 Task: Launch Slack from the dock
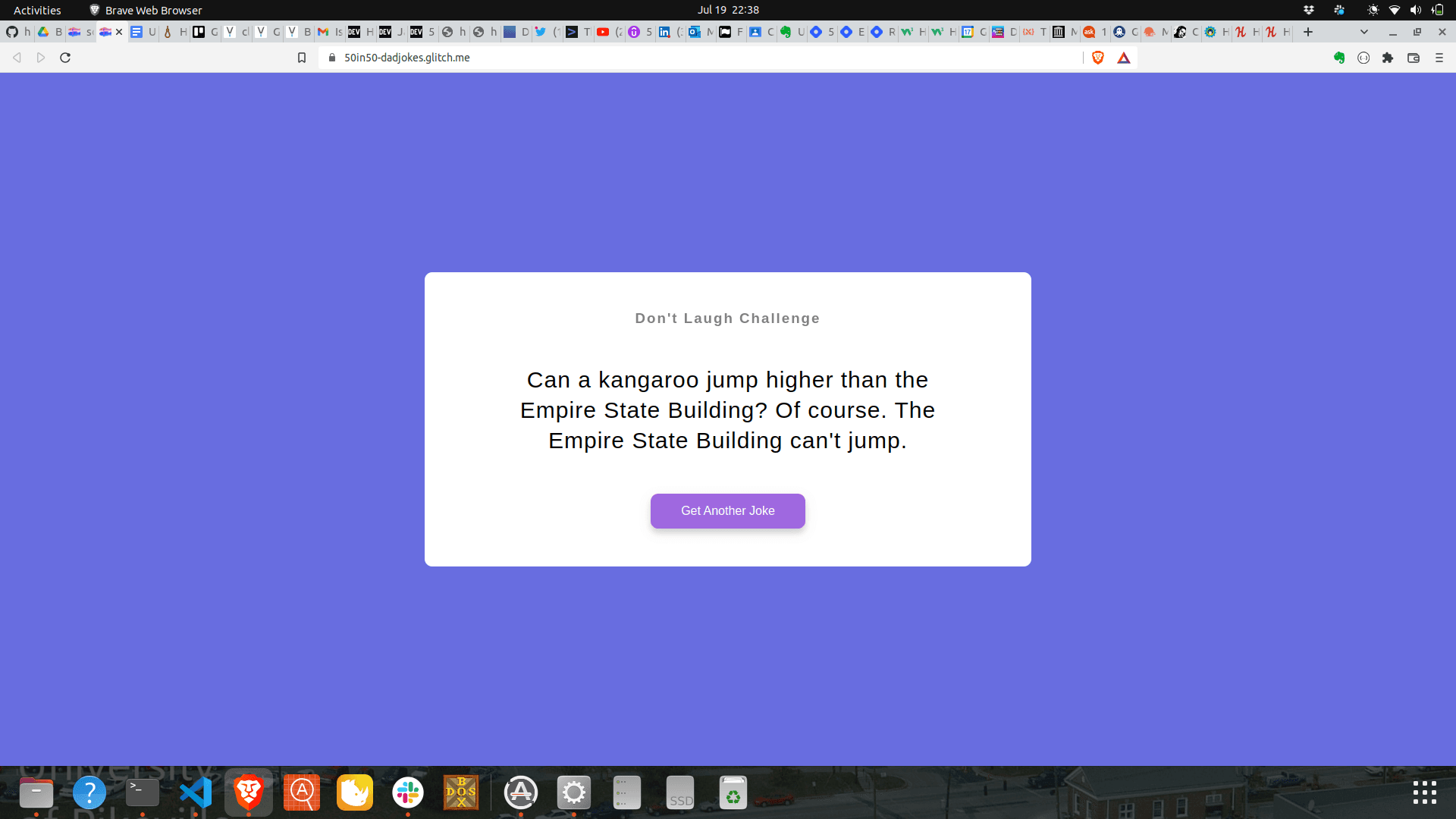pos(408,793)
